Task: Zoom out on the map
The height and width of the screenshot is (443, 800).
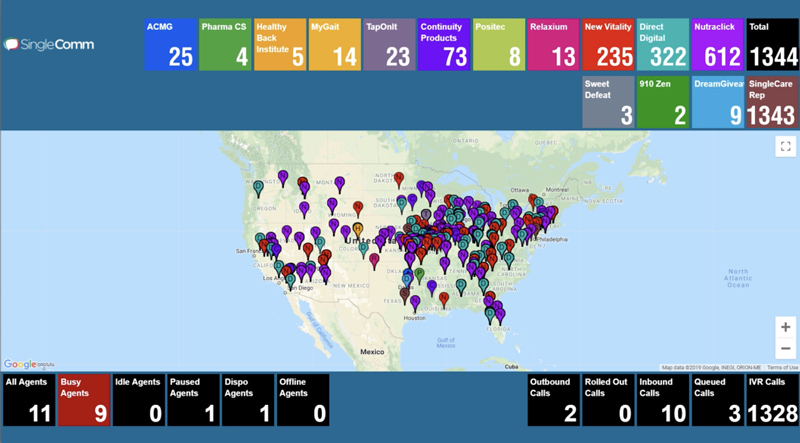Action: pyautogui.click(x=786, y=349)
